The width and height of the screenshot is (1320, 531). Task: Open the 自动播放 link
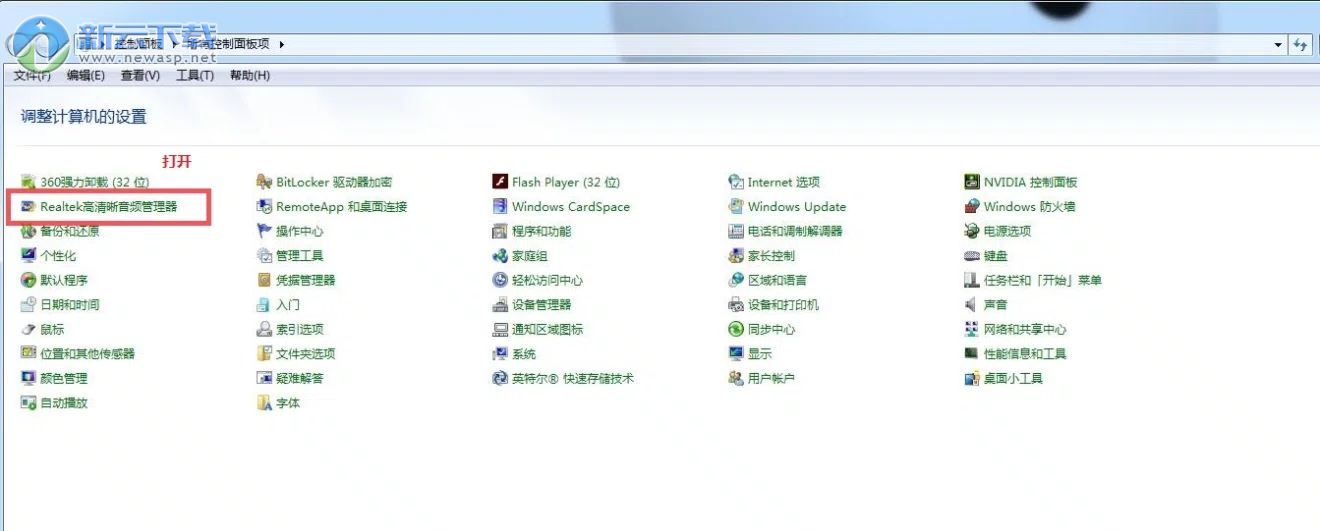tap(64, 403)
